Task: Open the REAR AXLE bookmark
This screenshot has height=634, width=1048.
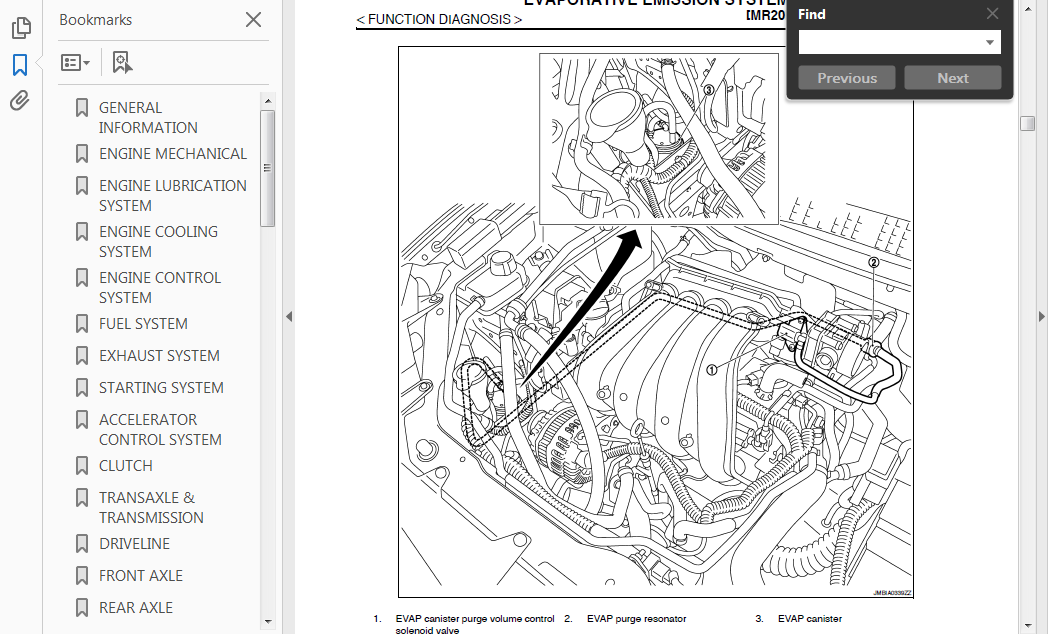Action: [x=136, y=608]
